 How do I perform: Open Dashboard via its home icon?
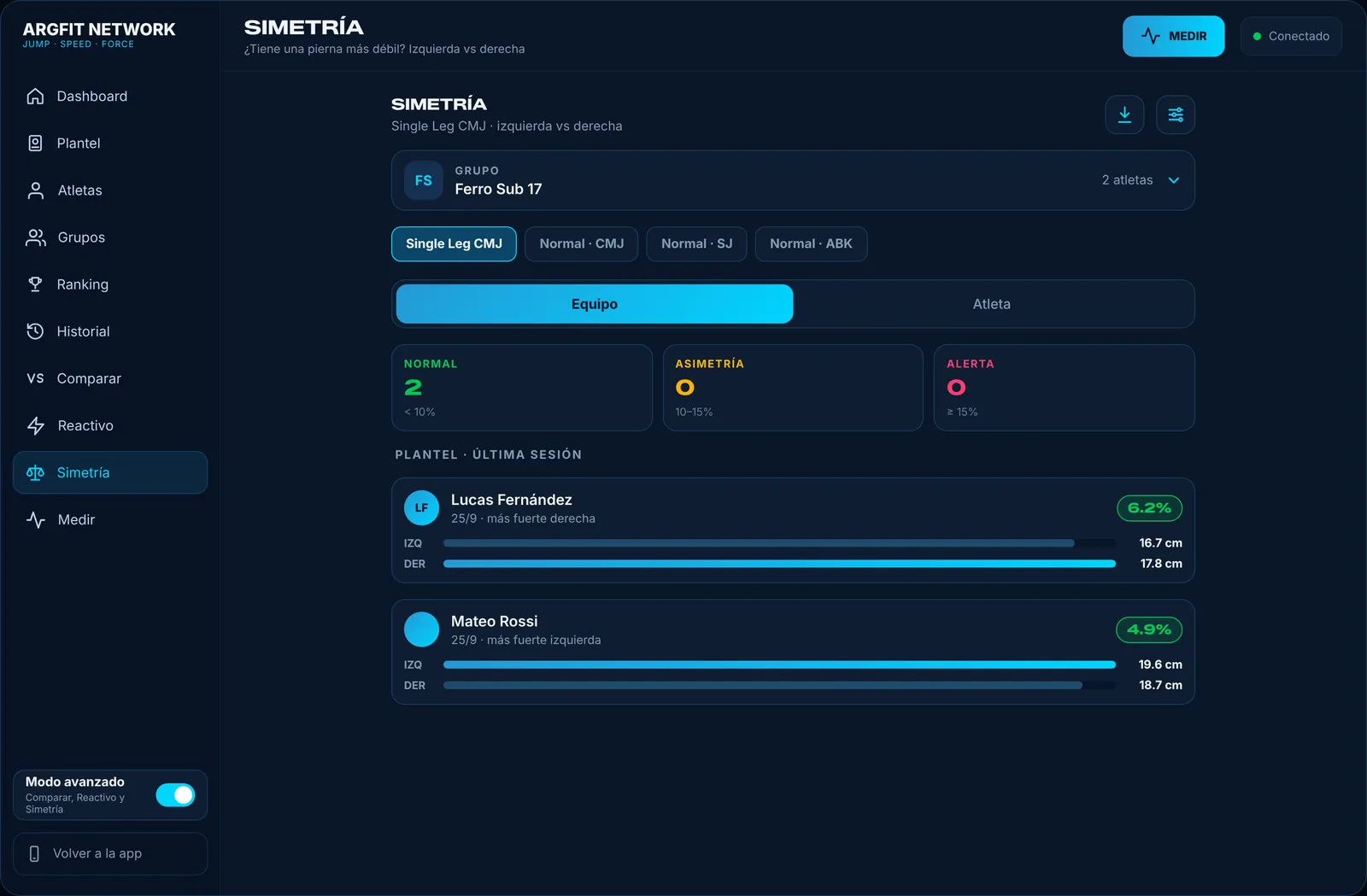[x=35, y=97]
